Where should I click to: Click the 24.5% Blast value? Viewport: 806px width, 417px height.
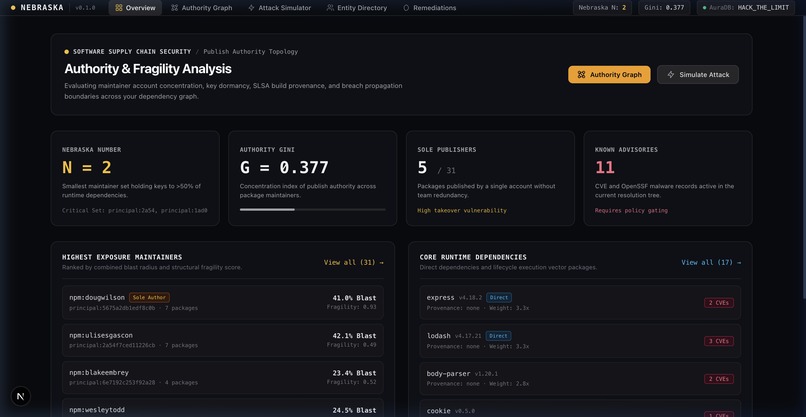354,410
